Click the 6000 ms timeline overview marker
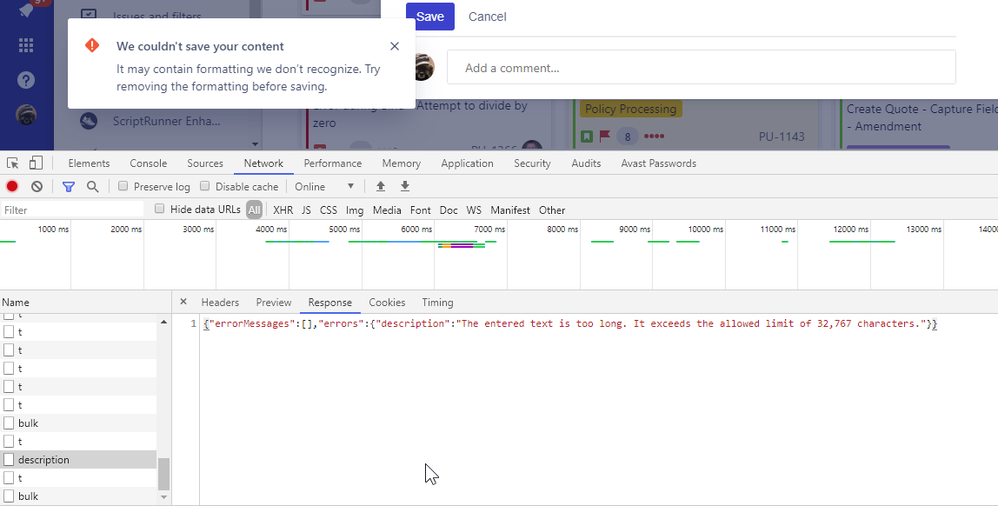This screenshot has width=998, height=506. click(417, 228)
